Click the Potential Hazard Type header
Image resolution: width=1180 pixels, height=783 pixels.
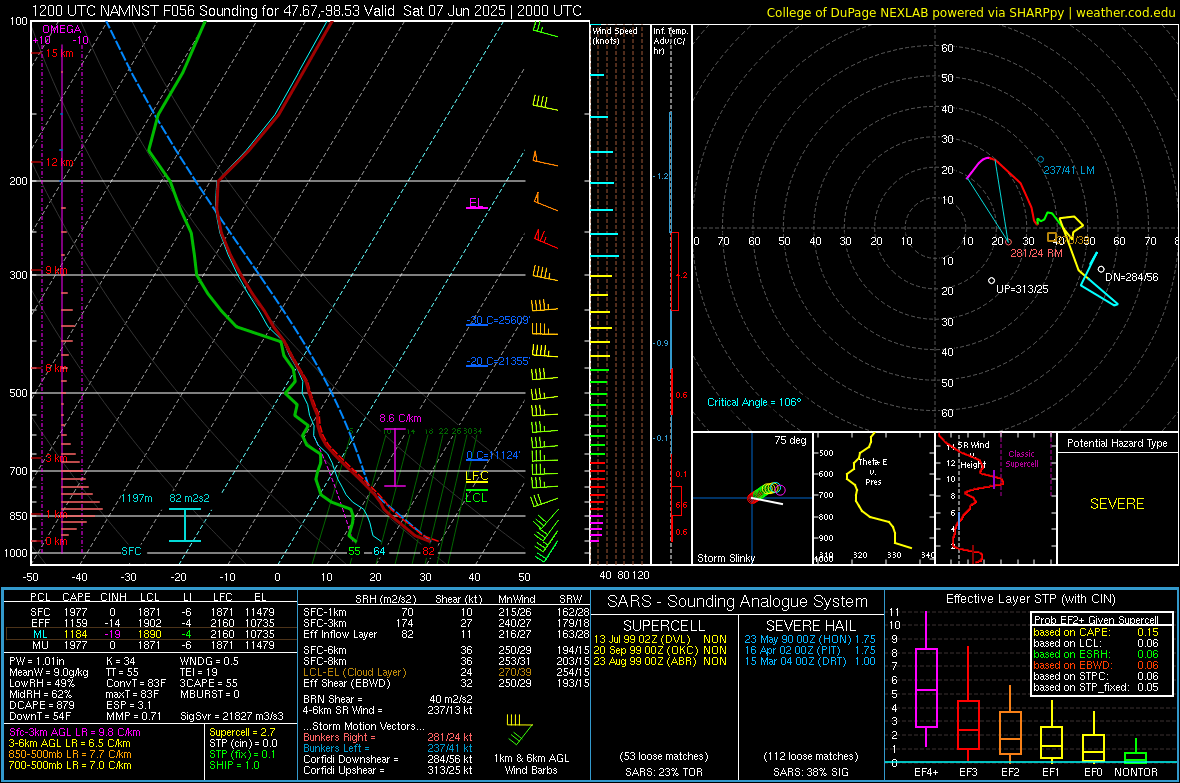pos(1117,443)
